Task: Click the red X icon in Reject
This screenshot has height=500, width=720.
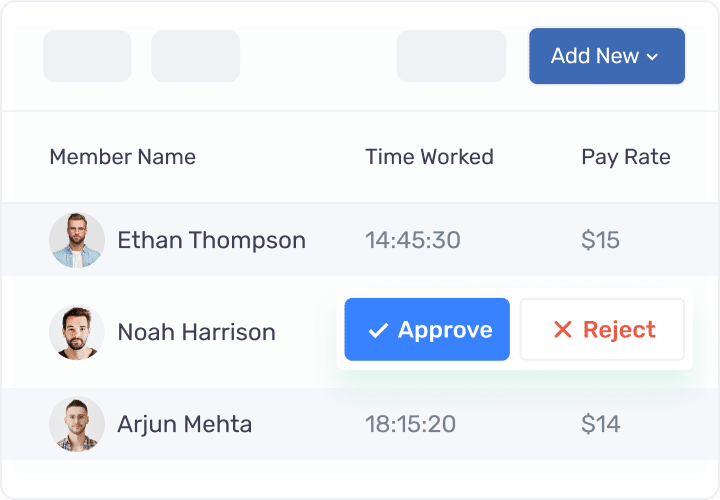Action: 562,329
